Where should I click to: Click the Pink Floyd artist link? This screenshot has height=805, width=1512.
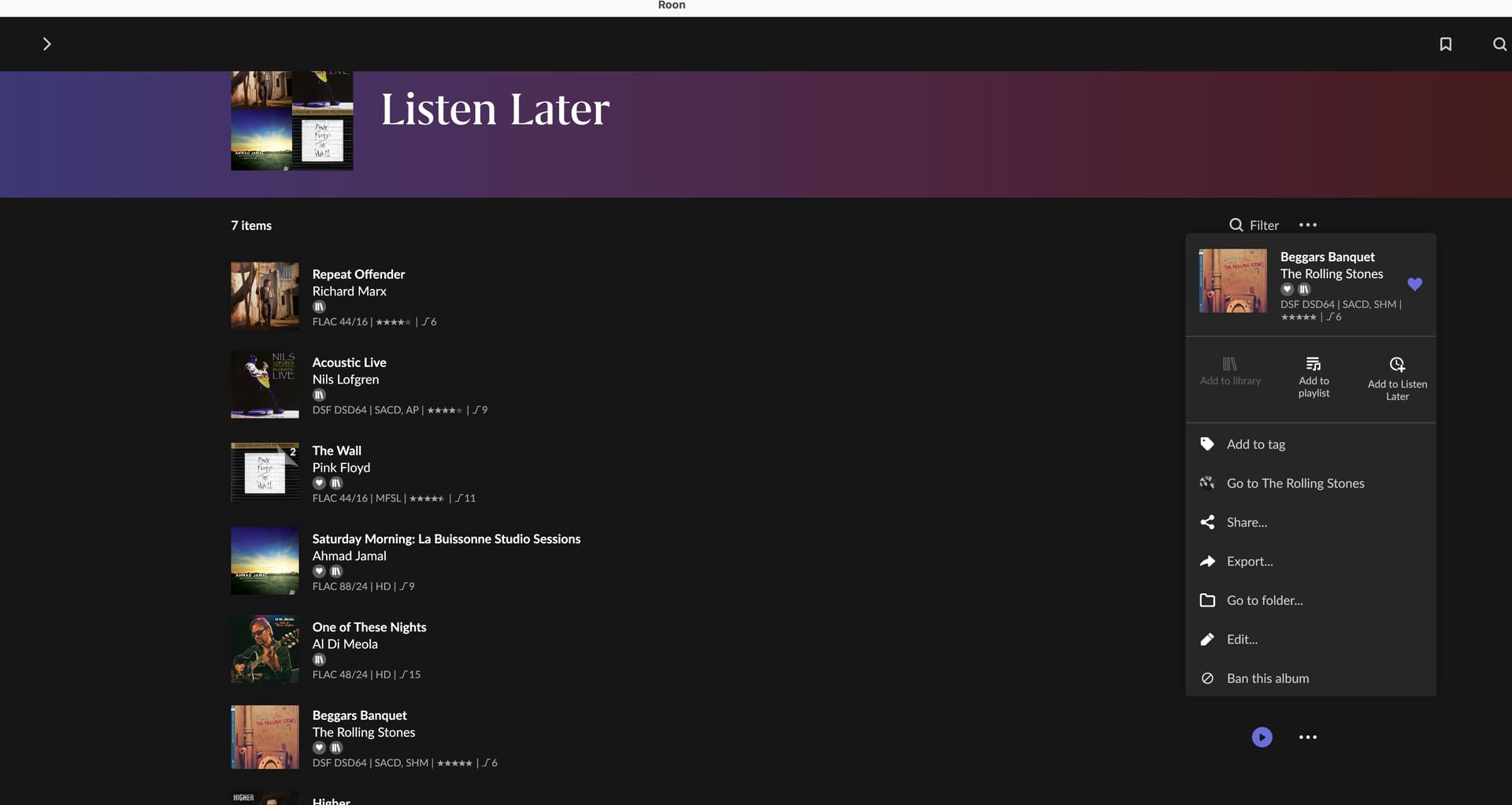(x=341, y=468)
